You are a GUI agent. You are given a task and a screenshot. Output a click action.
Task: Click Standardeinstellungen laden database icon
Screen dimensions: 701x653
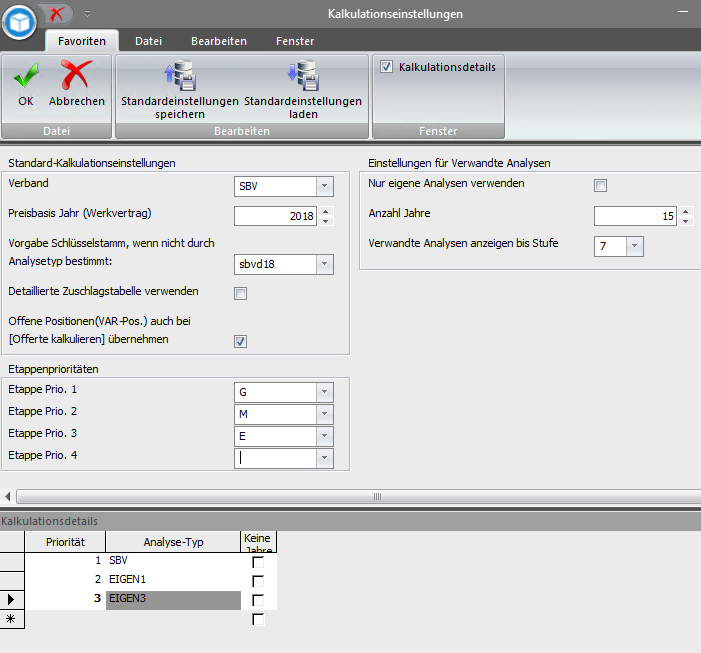(x=302, y=76)
